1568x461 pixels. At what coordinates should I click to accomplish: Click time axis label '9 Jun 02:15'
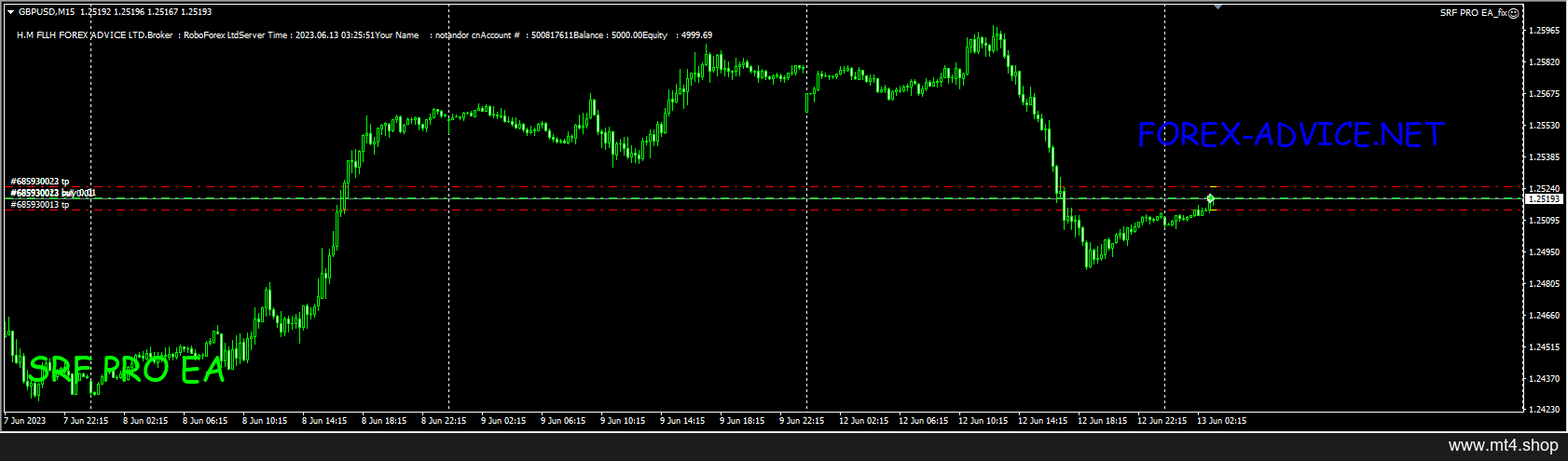pyautogui.click(x=503, y=421)
